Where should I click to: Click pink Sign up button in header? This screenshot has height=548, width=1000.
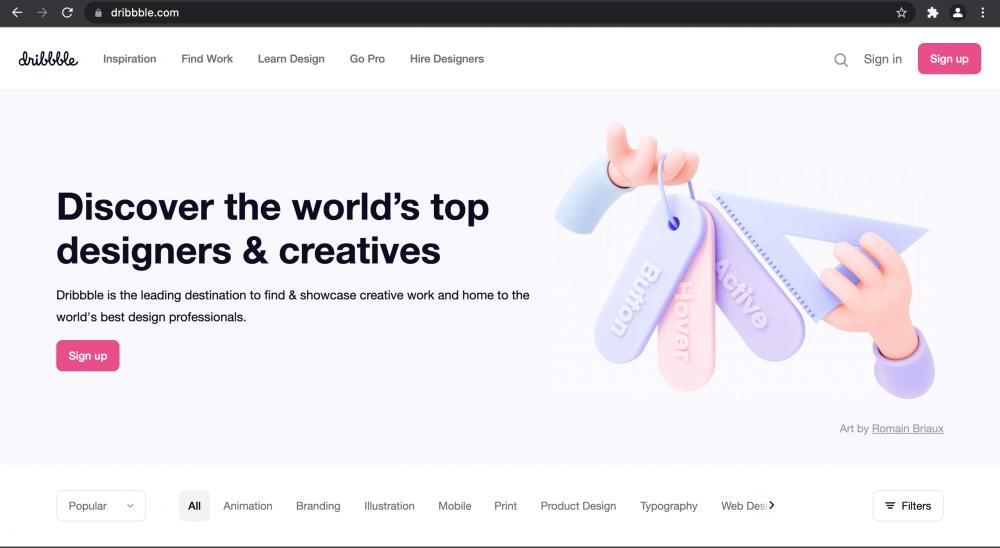click(949, 59)
